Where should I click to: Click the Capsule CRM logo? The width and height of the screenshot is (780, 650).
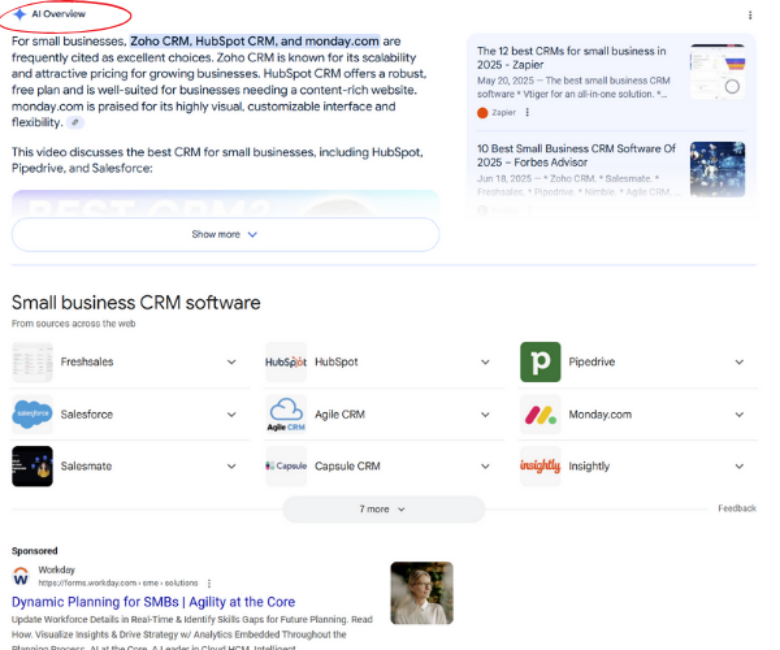click(286, 466)
